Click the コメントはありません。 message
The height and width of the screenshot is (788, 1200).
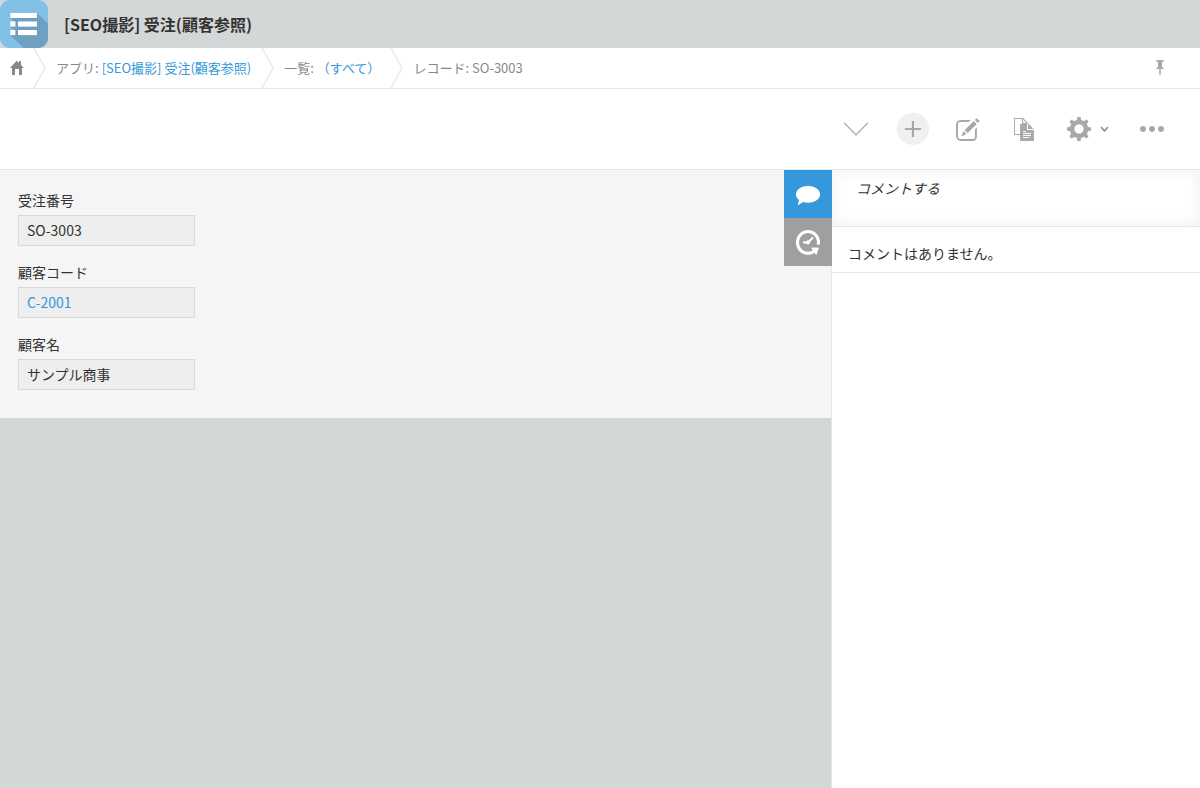[922, 255]
